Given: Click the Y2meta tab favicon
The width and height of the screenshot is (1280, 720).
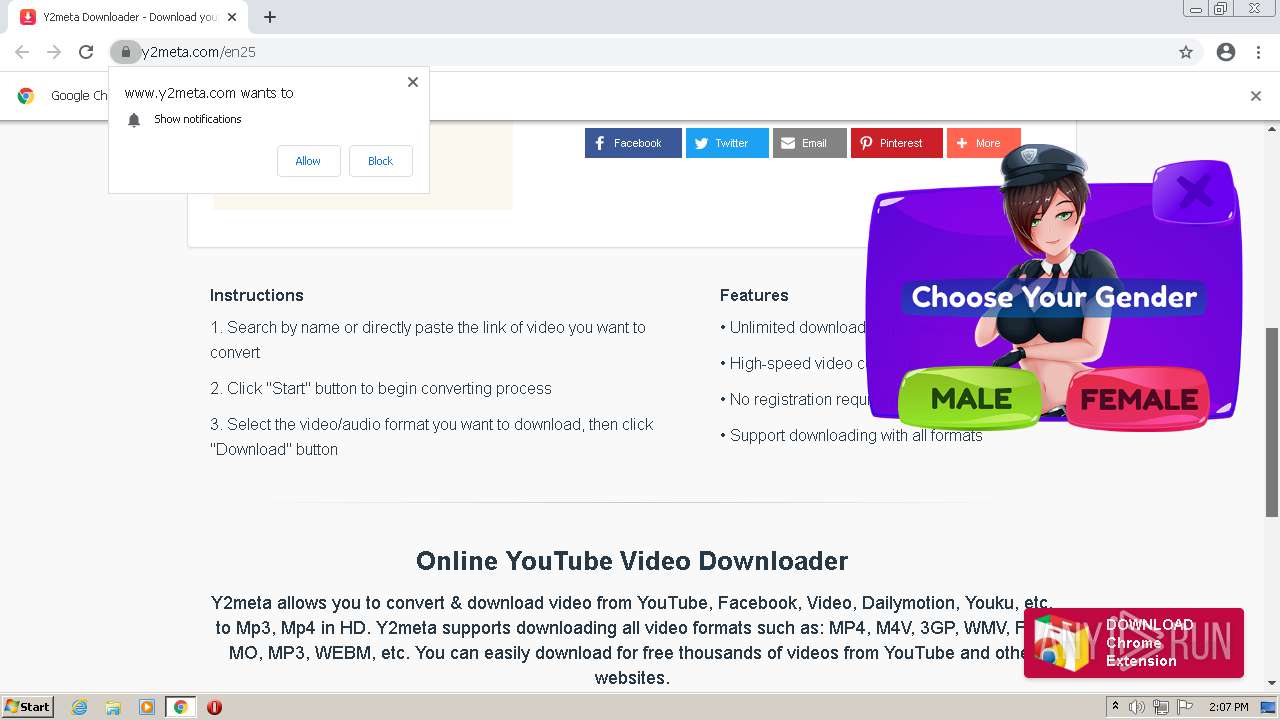Looking at the screenshot, I should [x=28, y=17].
